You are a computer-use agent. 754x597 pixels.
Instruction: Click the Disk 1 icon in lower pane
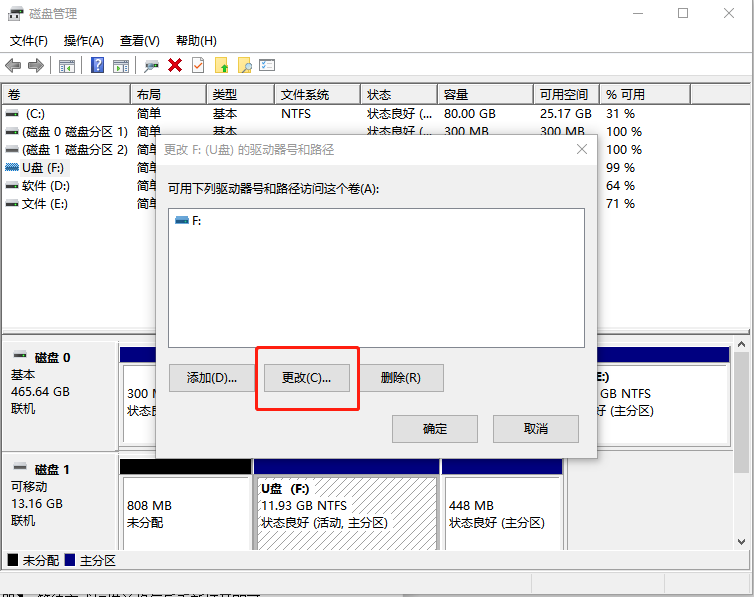coord(20,467)
